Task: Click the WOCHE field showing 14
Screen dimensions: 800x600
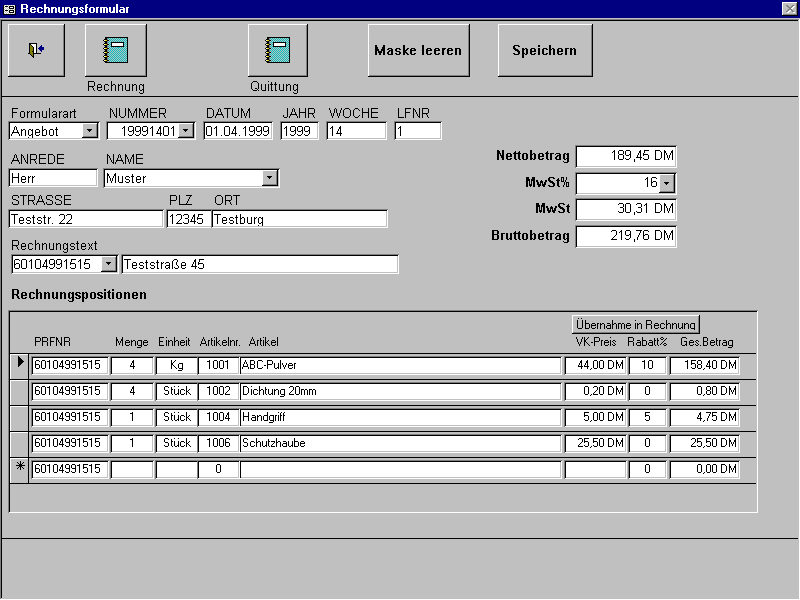Action: coord(357,131)
